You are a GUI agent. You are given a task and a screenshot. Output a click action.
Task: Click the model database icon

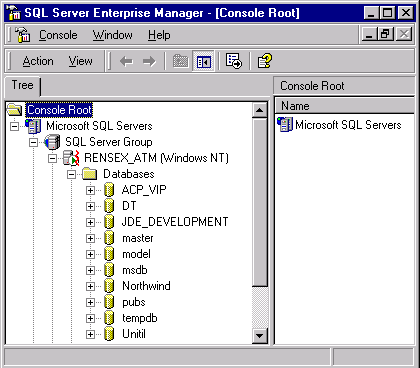(109, 254)
